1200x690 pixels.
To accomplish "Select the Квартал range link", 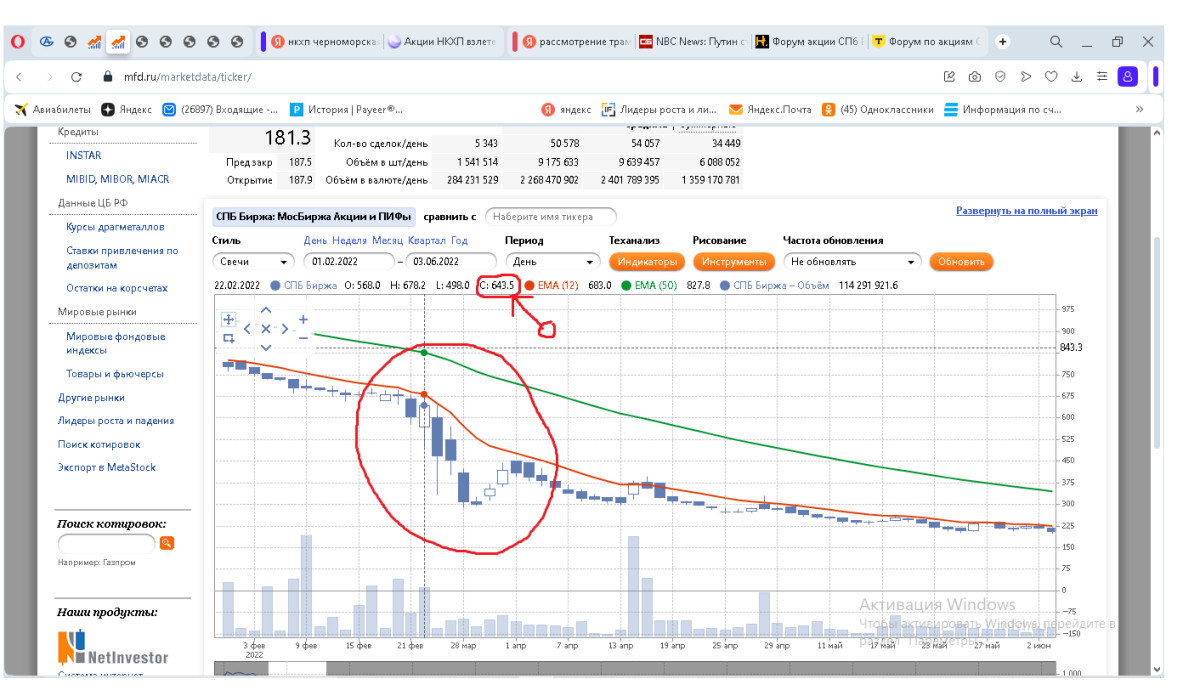I will coord(426,240).
